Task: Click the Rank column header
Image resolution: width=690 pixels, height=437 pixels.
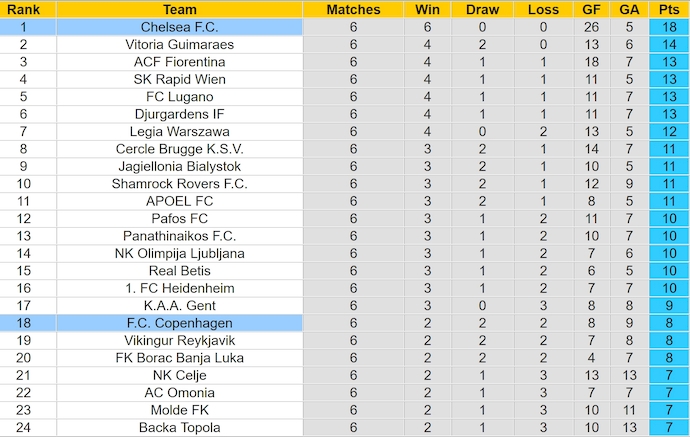Action: tap(23, 9)
